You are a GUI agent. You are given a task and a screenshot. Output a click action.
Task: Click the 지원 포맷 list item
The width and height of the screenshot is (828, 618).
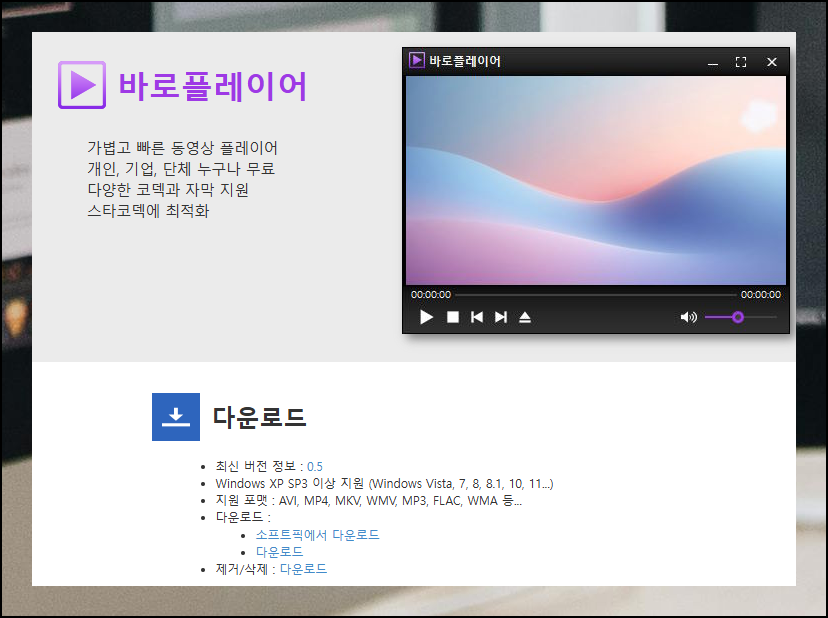(x=369, y=500)
